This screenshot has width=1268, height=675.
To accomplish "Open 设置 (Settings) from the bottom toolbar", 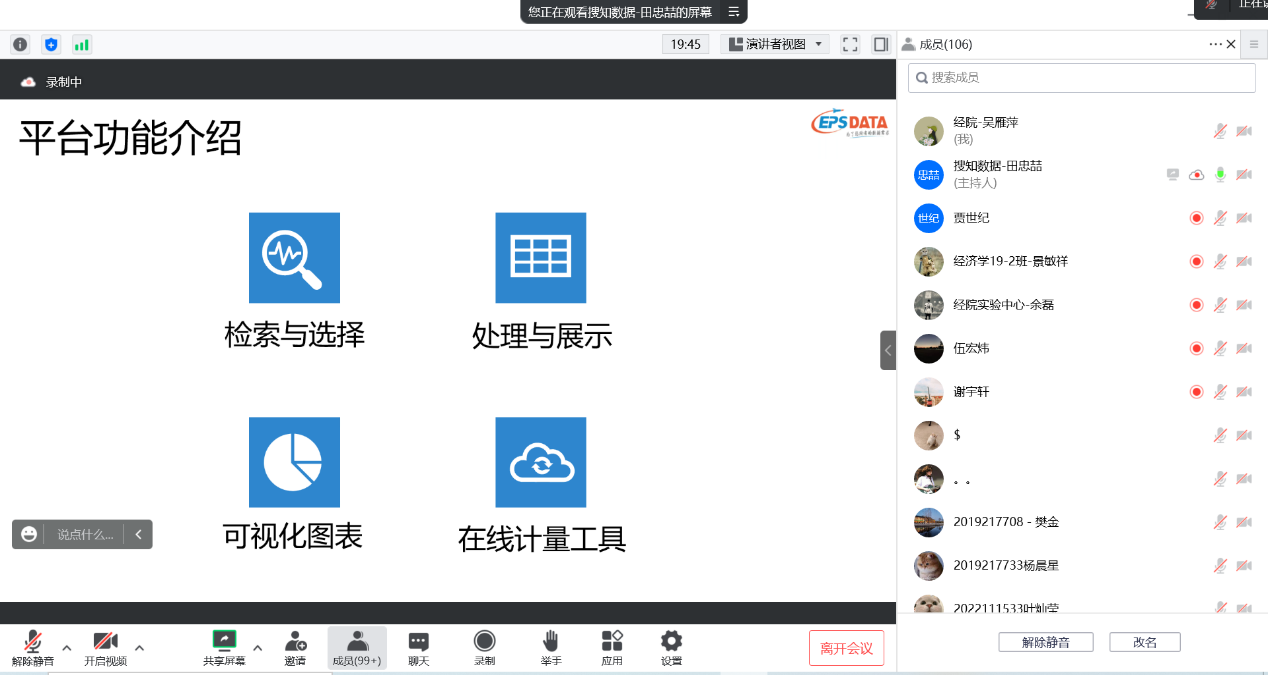I will [x=671, y=647].
